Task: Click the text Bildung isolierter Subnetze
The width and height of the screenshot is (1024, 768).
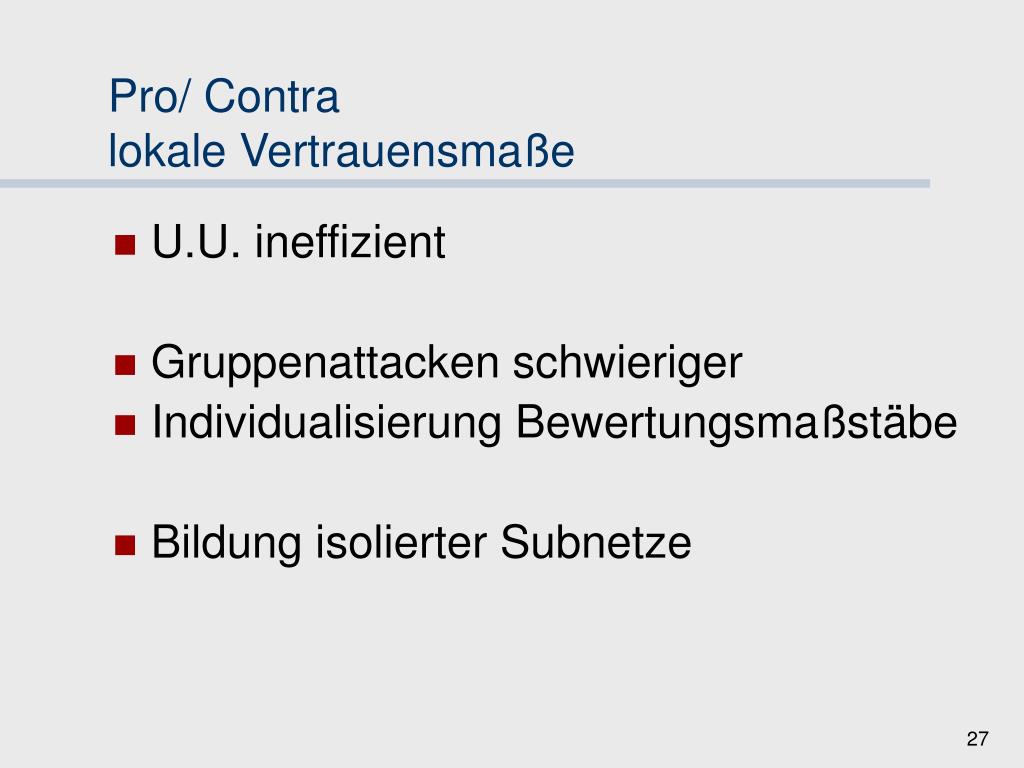Action: point(421,543)
